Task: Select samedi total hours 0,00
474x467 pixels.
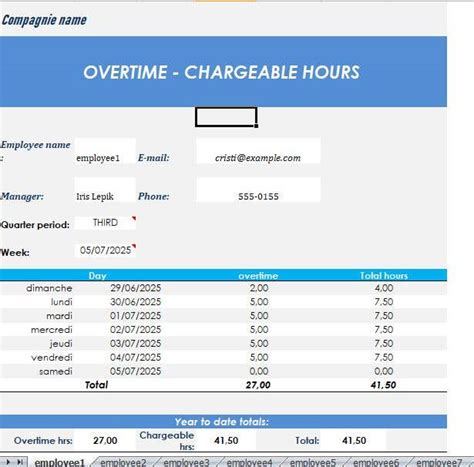Action: point(384,371)
